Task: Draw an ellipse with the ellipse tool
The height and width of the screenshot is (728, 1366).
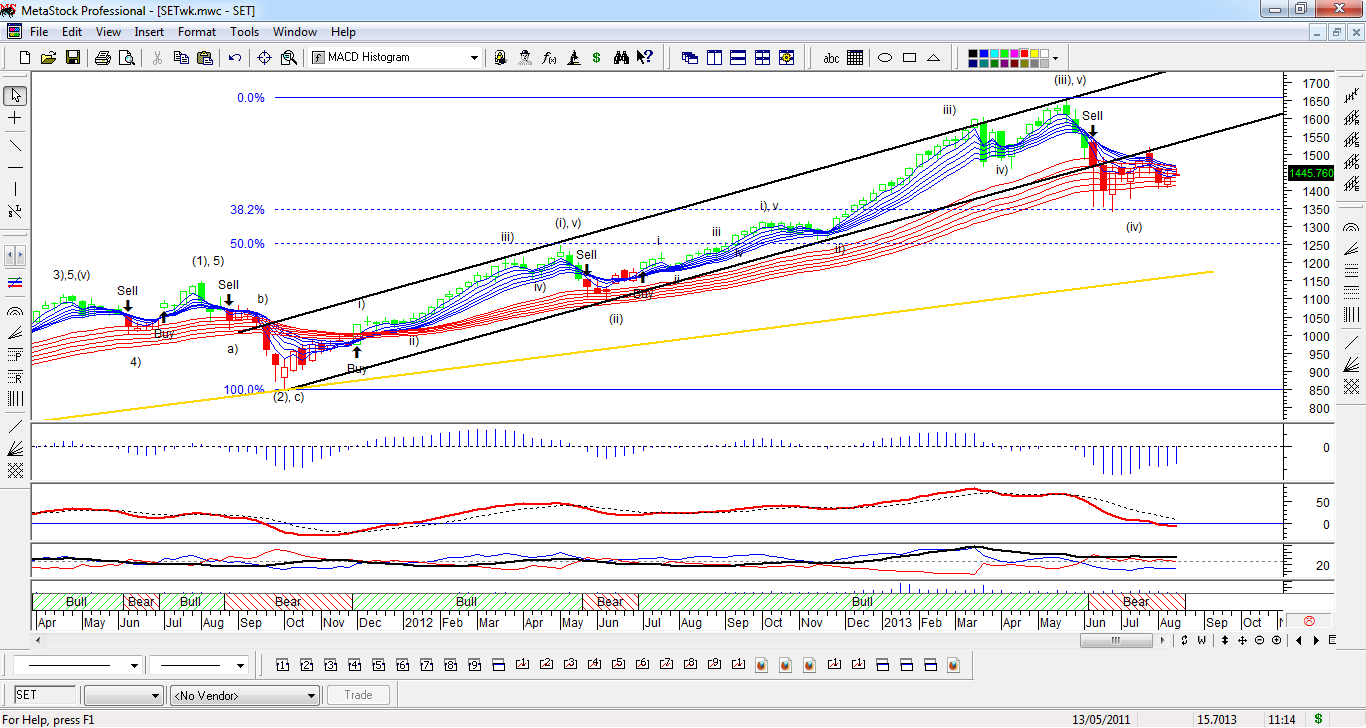Action: pos(885,58)
